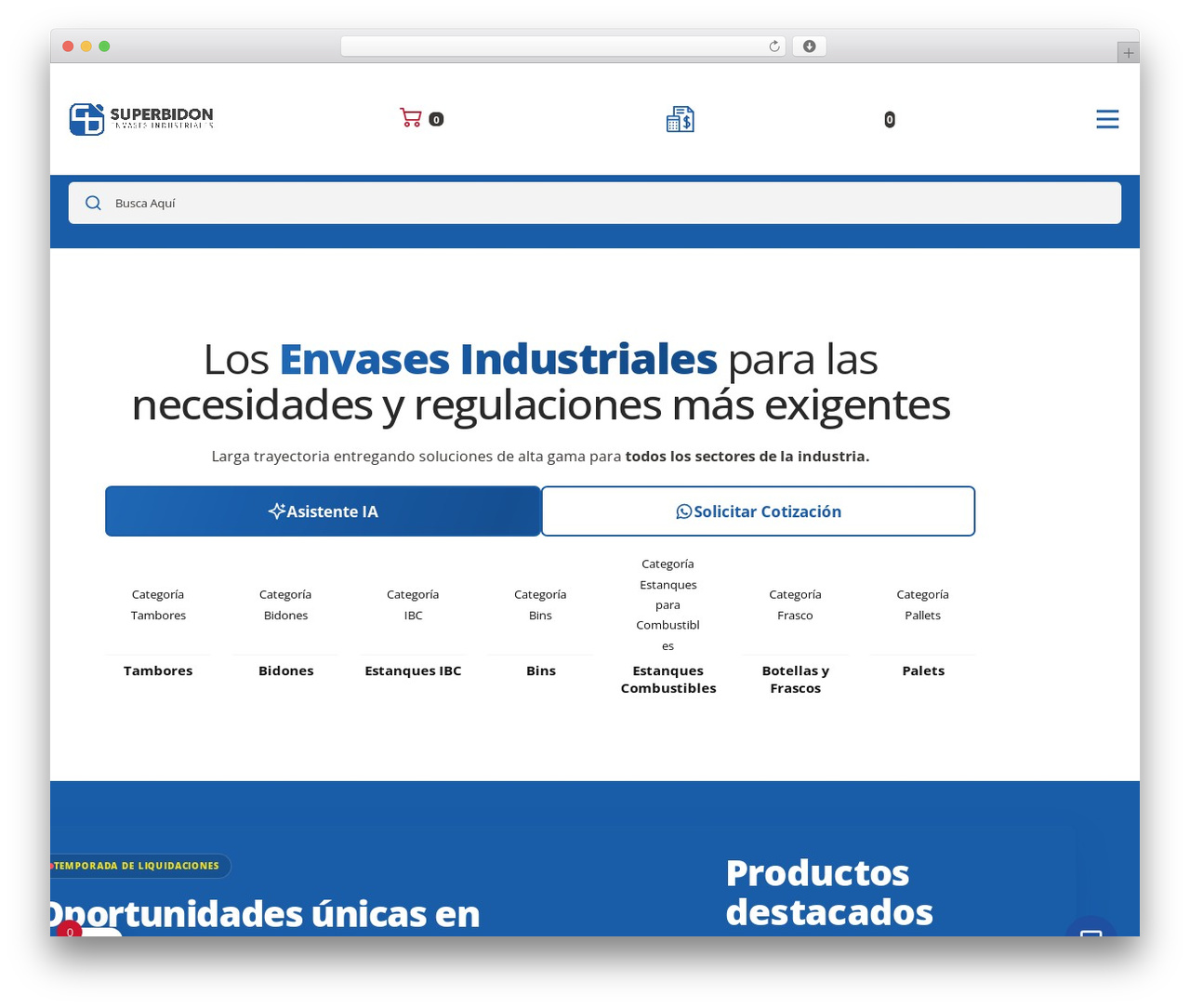Select the bold Bins category link
Image resolution: width=1190 pixels, height=1008 pixels.
point(541,670)
